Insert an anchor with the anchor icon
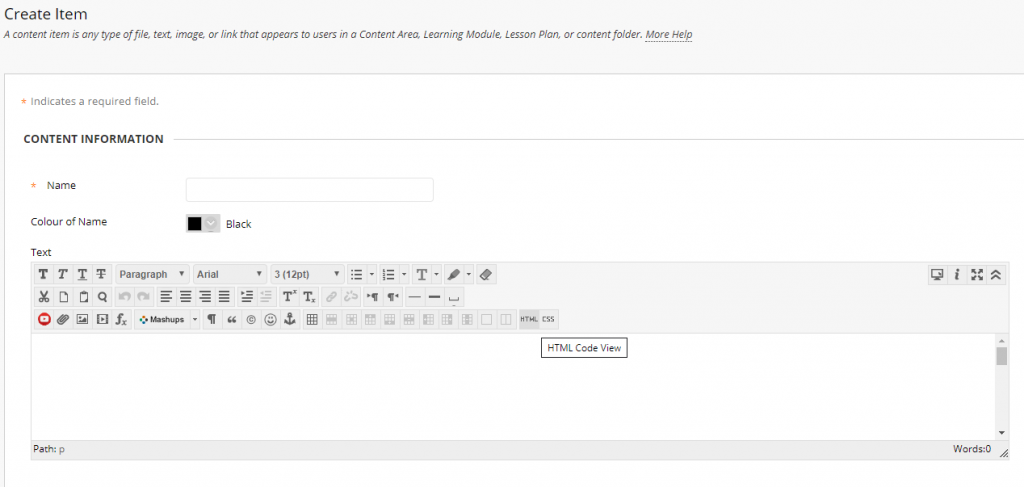This screenshot has width=1024, height=487. (x=290, y=319)
